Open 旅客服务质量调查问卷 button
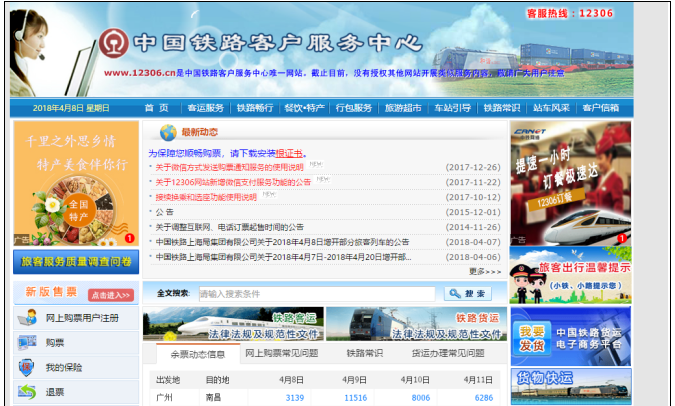Image resolution: width=675 pixels, height=406 pixels. (76, 262)
